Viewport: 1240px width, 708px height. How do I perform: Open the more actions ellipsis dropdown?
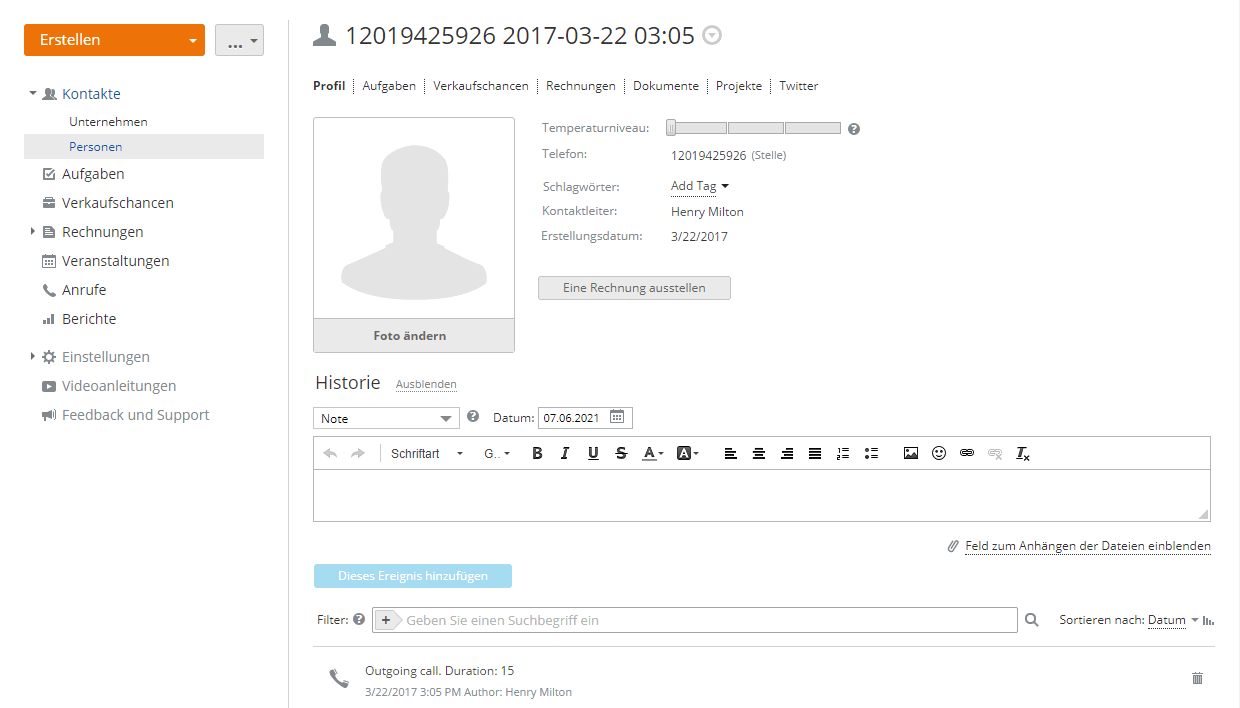pos(240,41)
